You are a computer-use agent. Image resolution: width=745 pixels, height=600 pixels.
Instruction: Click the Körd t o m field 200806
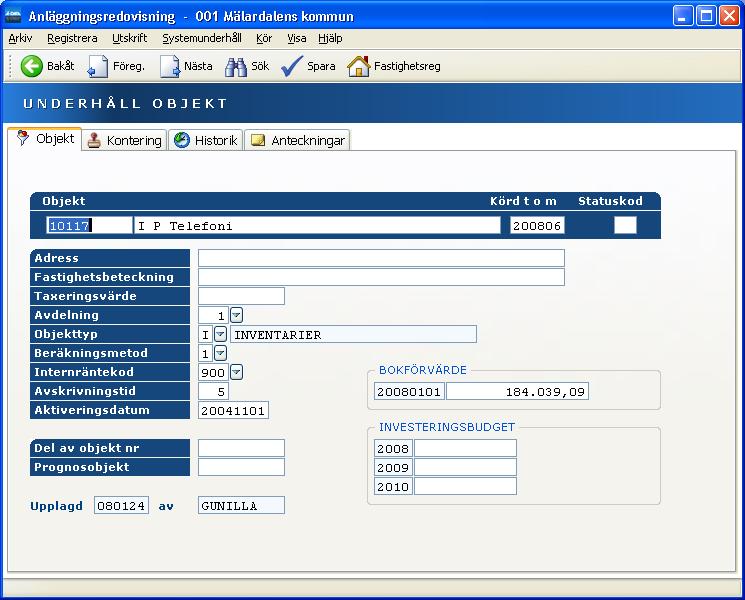[x=537, y=225]
